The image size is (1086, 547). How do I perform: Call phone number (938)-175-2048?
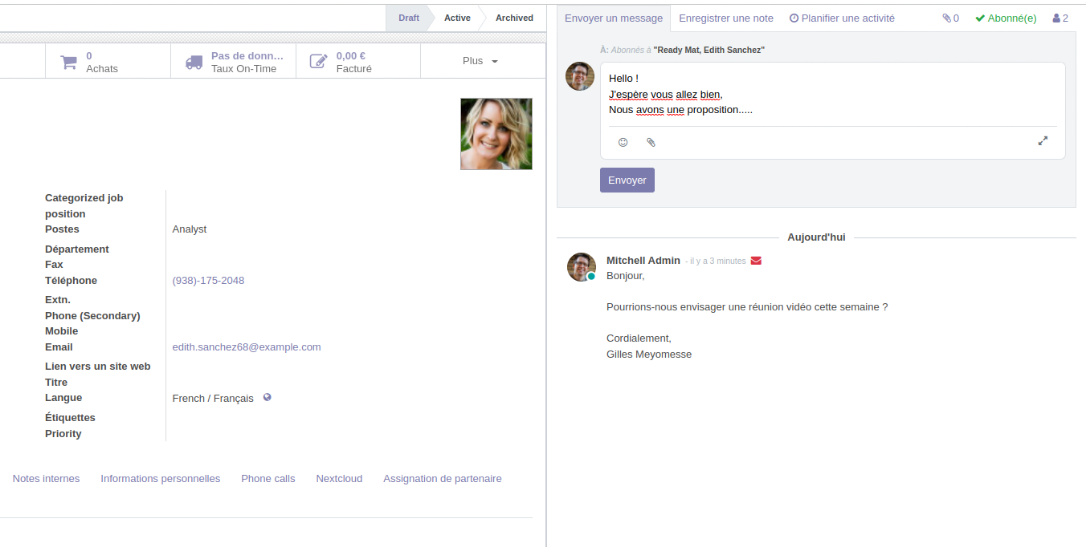[x=208, y=280]
